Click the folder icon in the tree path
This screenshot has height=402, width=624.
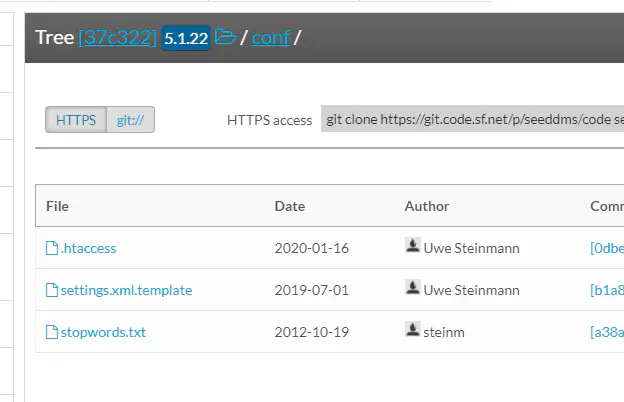click(x=225, y=38)
